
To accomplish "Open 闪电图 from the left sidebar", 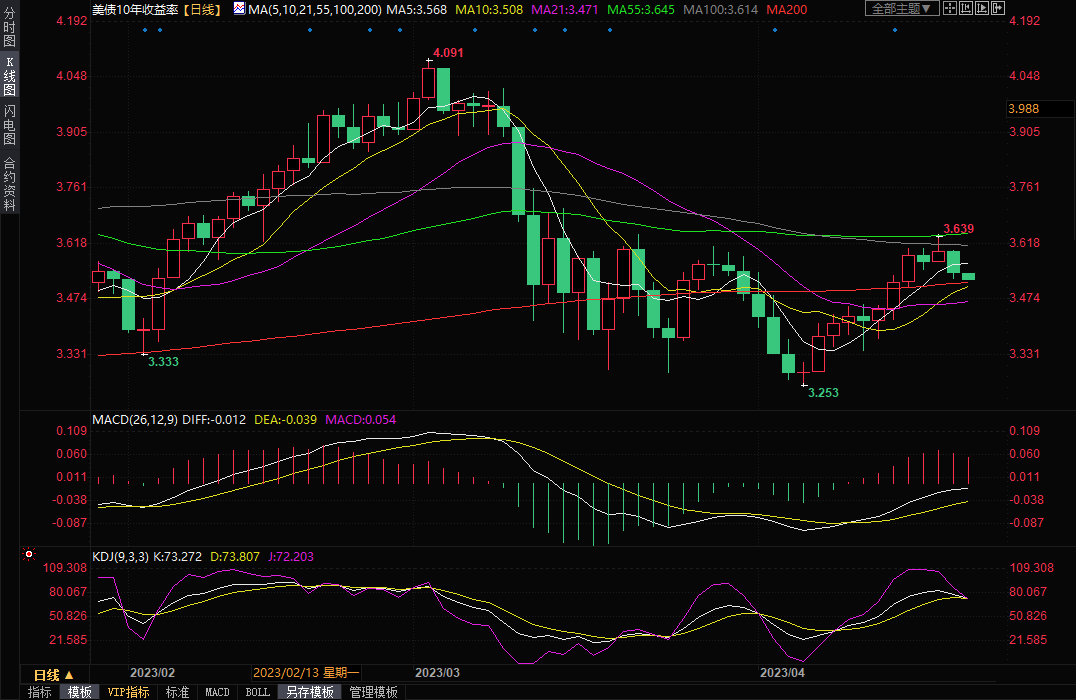I will pos(10,124).
